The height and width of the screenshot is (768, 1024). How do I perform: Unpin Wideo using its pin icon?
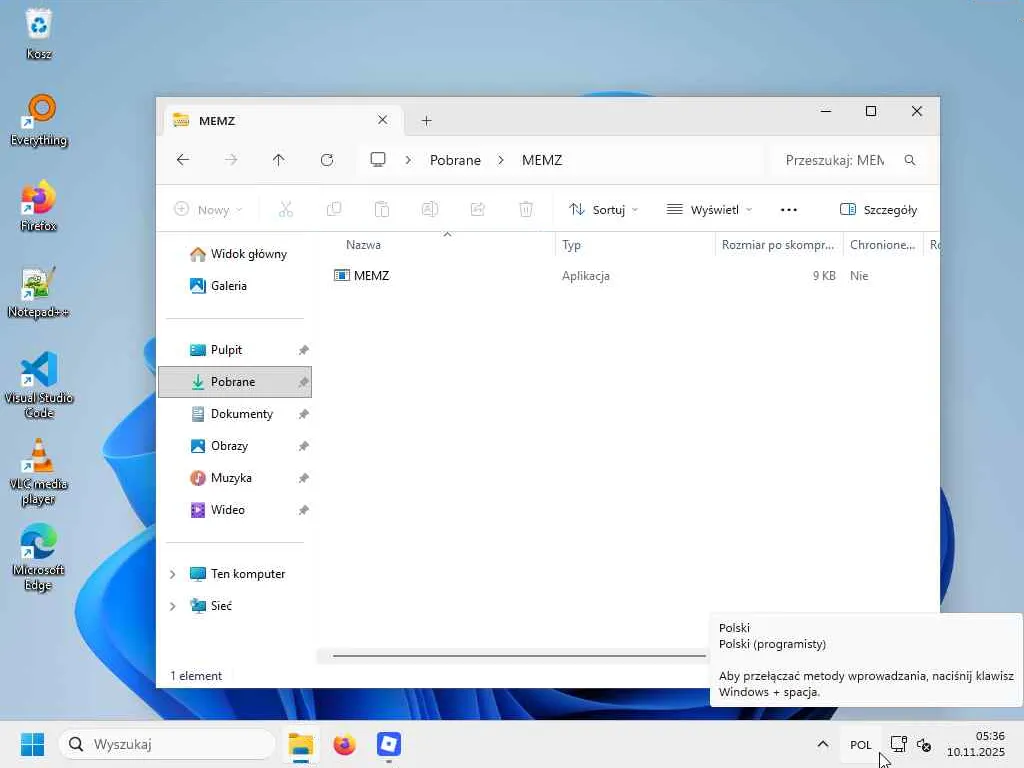tap(304, 510)
